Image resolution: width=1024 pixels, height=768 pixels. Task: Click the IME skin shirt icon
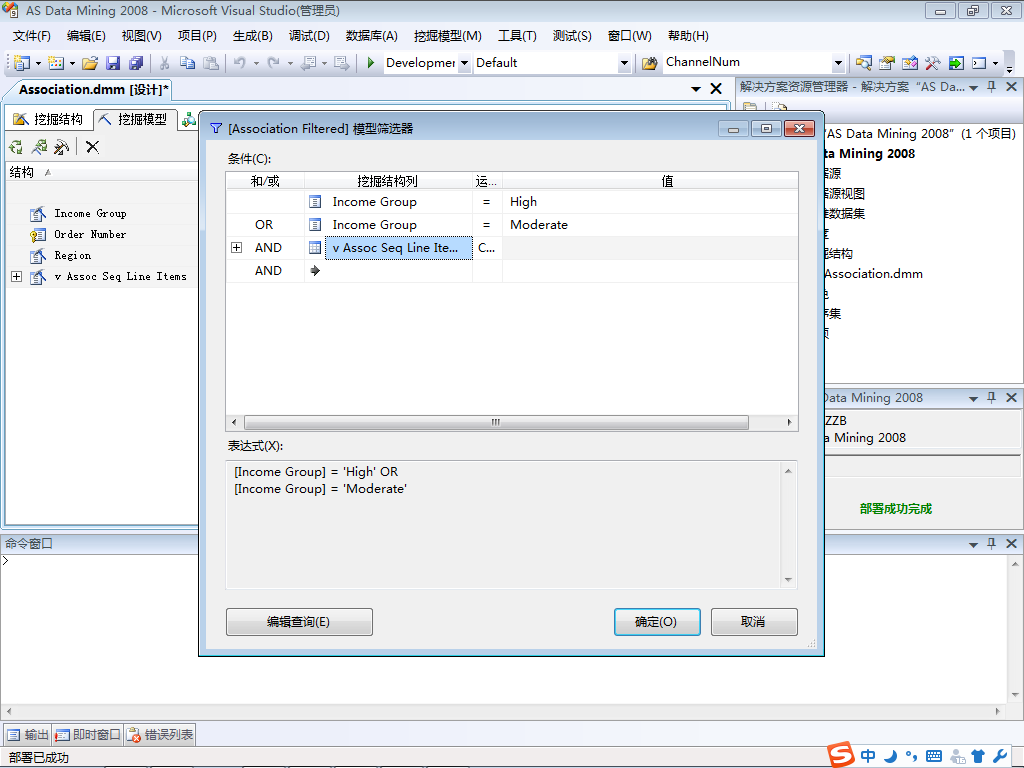coord(978,756)
